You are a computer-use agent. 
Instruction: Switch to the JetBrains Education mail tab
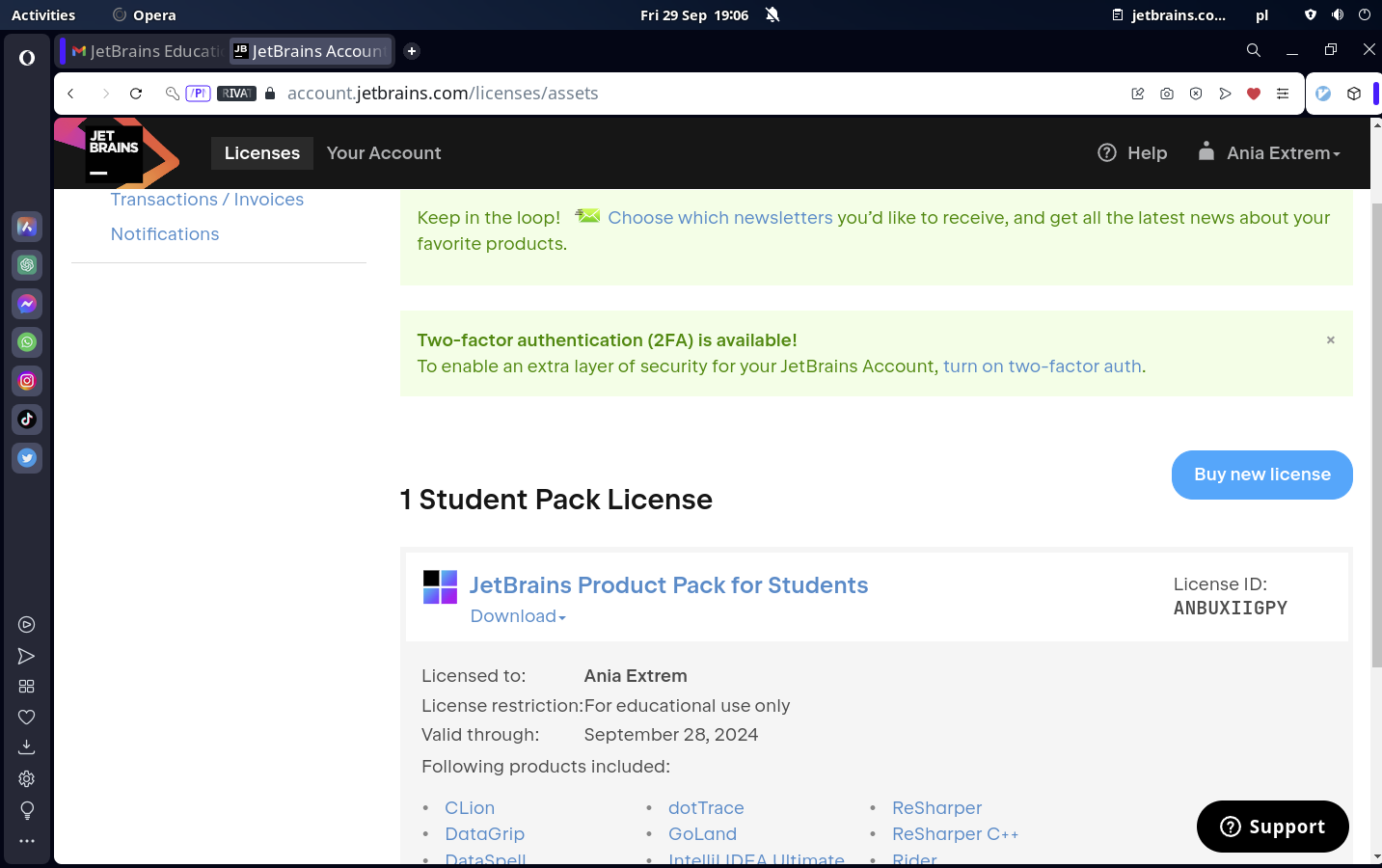pos(147,51)
